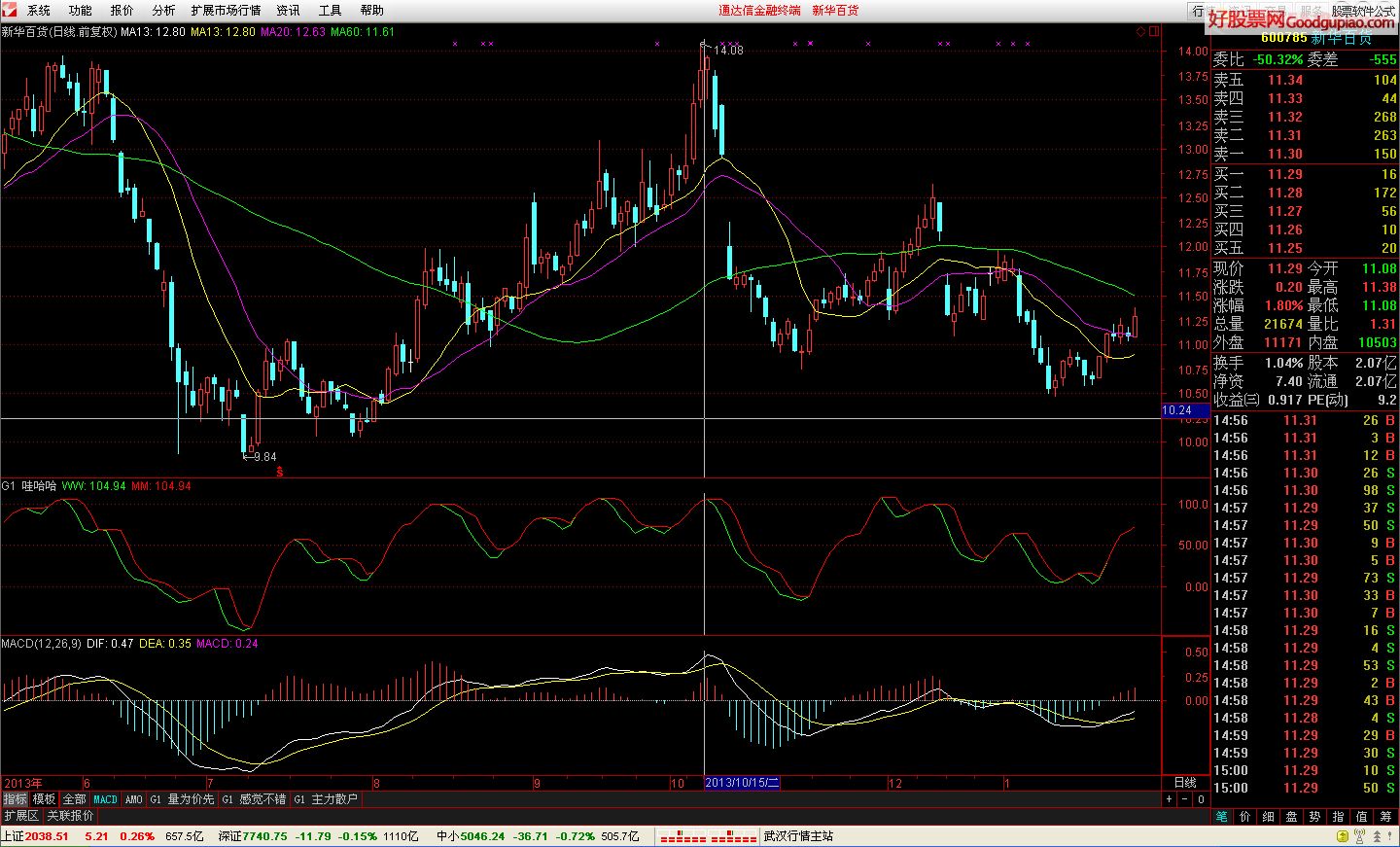Open the 报价 menu
The image size is (1400, 847).
[122, 11]
